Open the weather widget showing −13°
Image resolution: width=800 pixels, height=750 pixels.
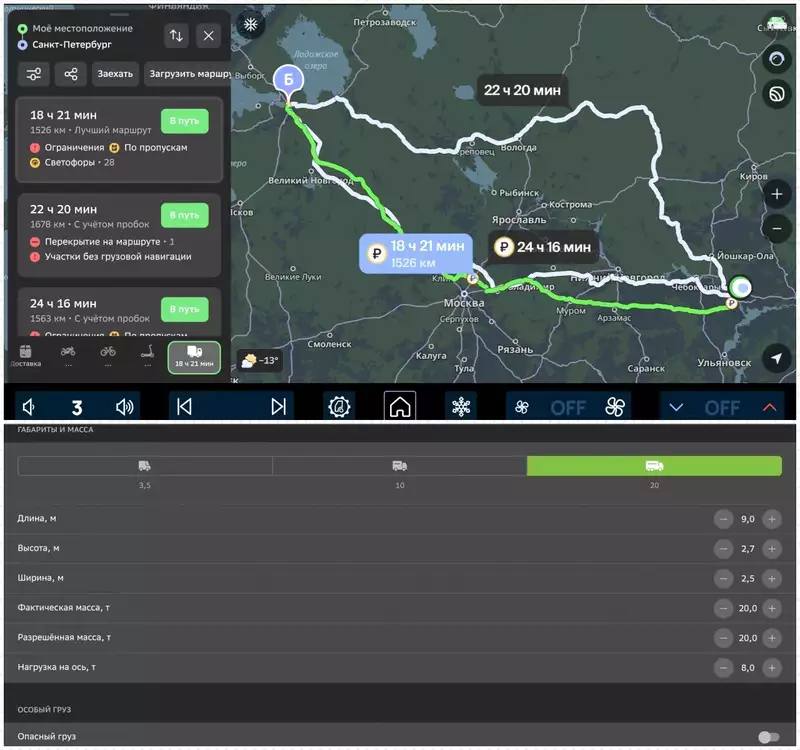tap(260, 361)
